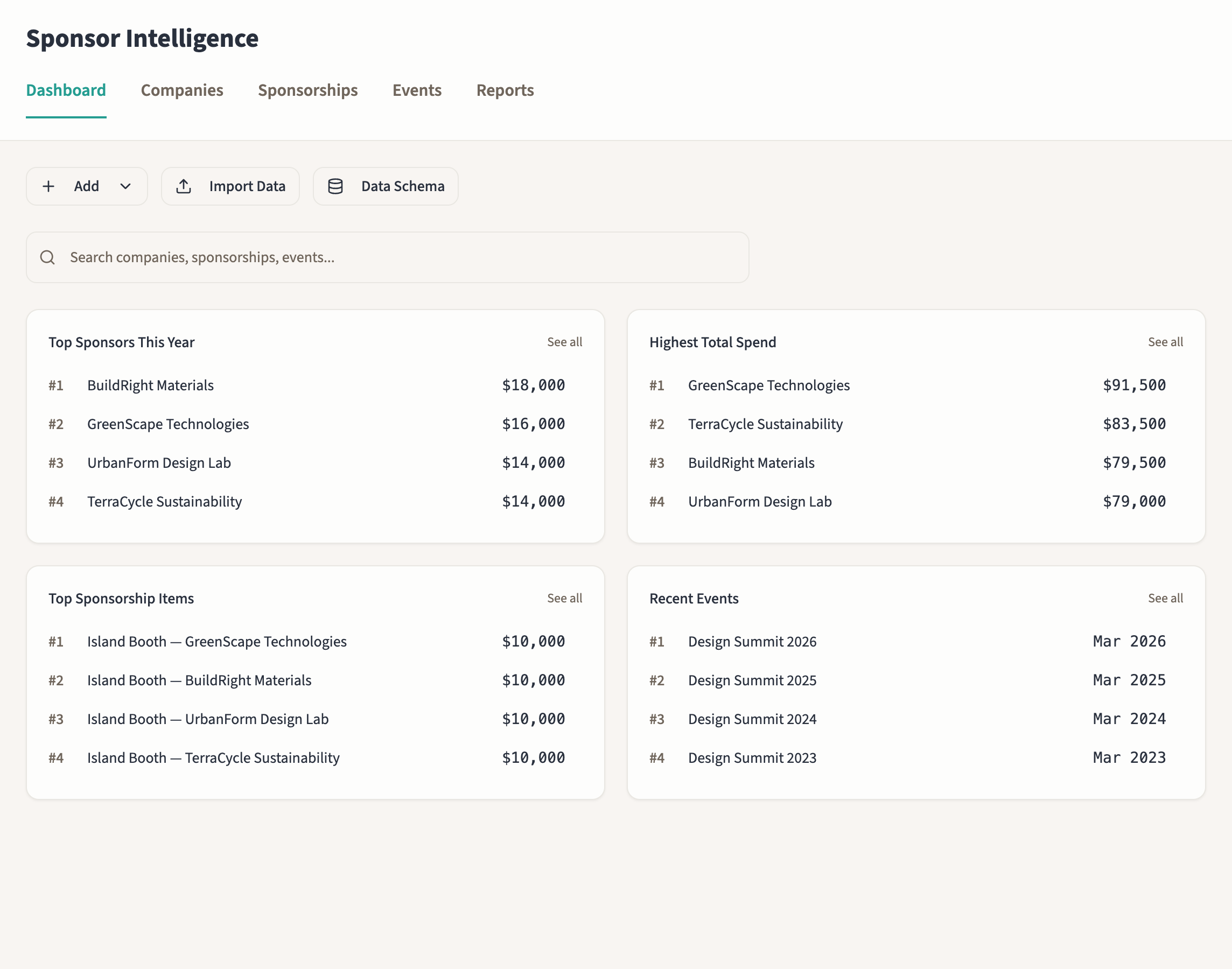Image resolution: width=1232 pixels, height=969 pixels.
Task: Open Island Booth — UrbanForm Design Lab item
Action: pos(208,719)
